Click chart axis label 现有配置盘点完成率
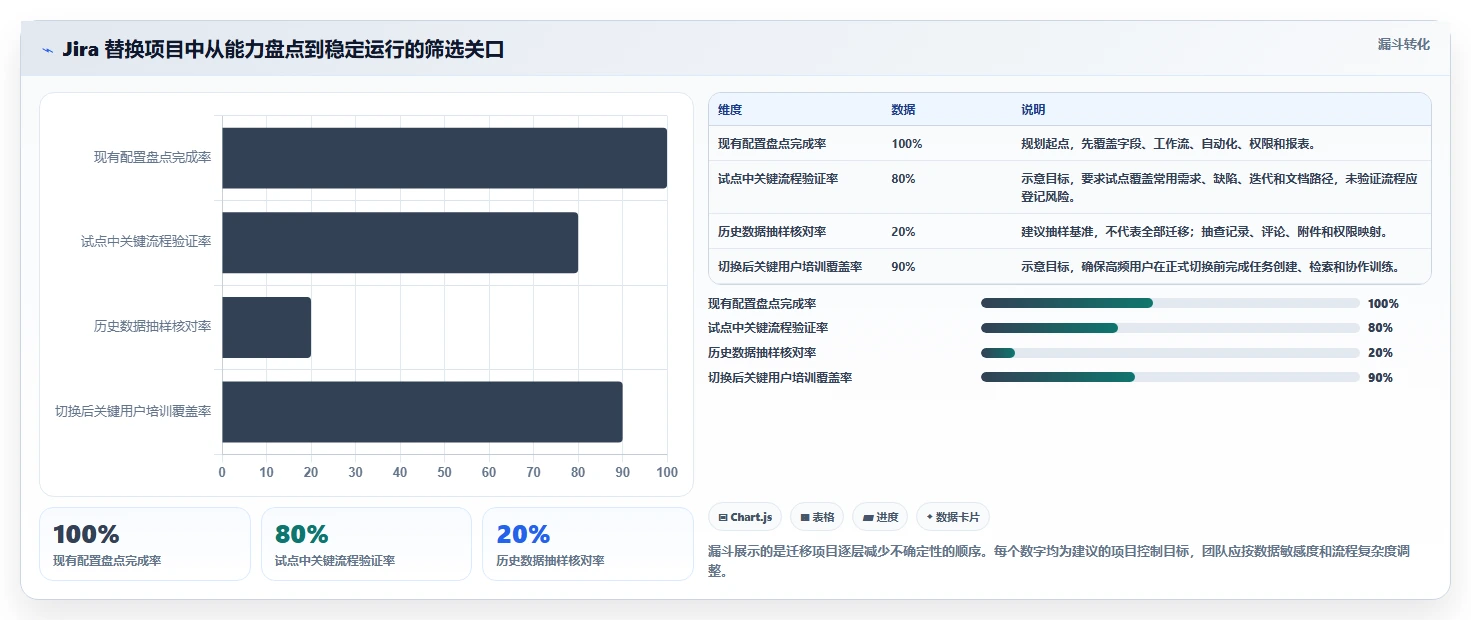Image resolution: width=1471 pixels, height=620 pixels. (x=152, y=158)
